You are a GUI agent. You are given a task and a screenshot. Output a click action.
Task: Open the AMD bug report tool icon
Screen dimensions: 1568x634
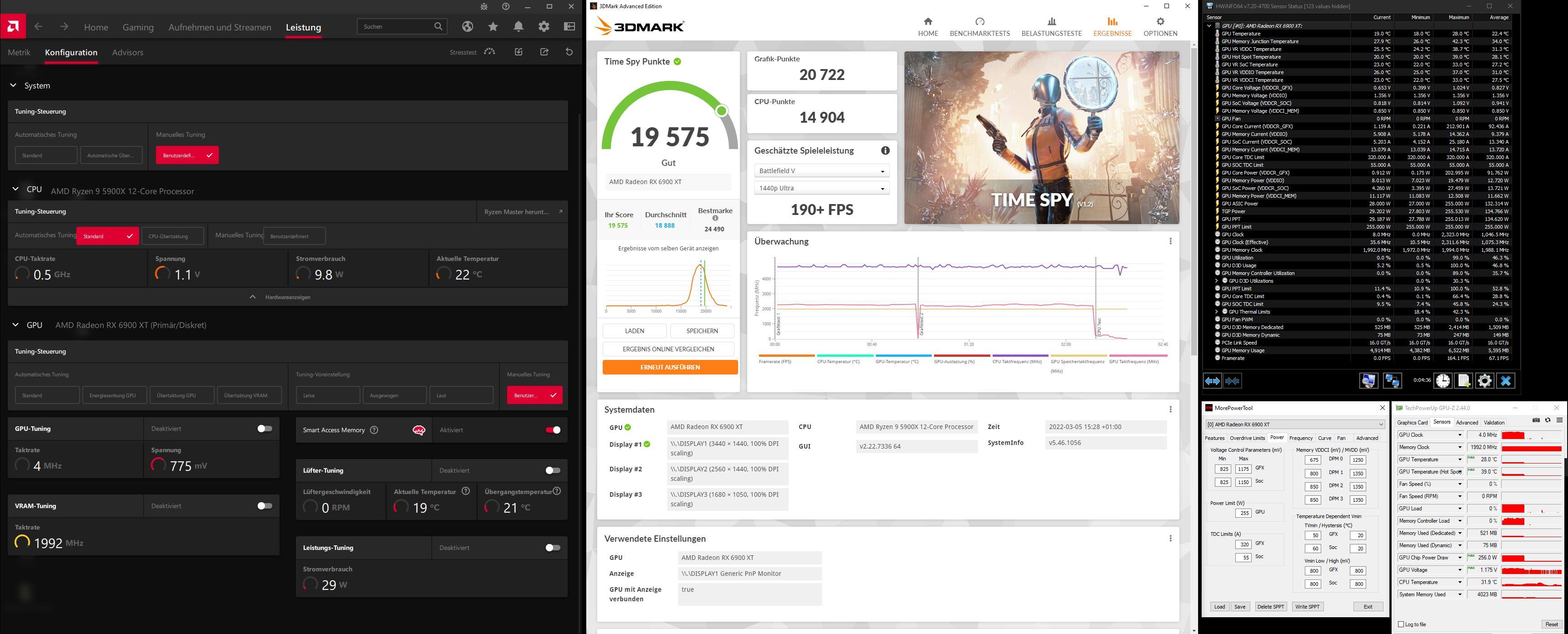[483, 7]
